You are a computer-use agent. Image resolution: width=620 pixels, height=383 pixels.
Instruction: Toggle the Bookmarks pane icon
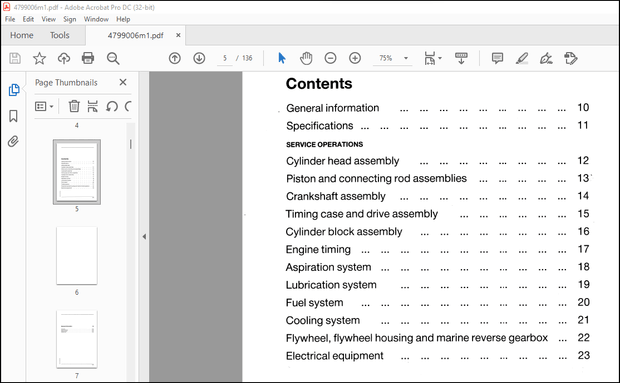click(x=13, y=116)
